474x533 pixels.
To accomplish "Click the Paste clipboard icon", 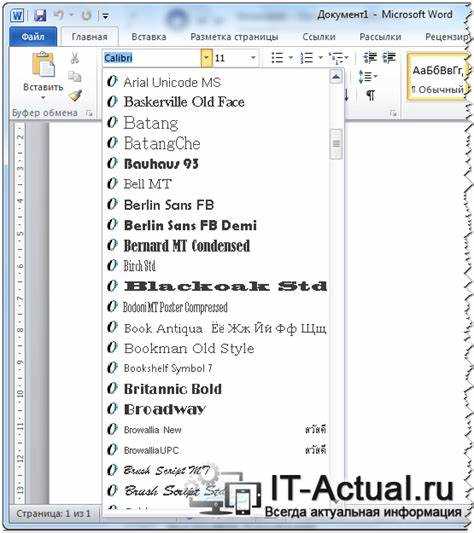I will click(43, 64).
